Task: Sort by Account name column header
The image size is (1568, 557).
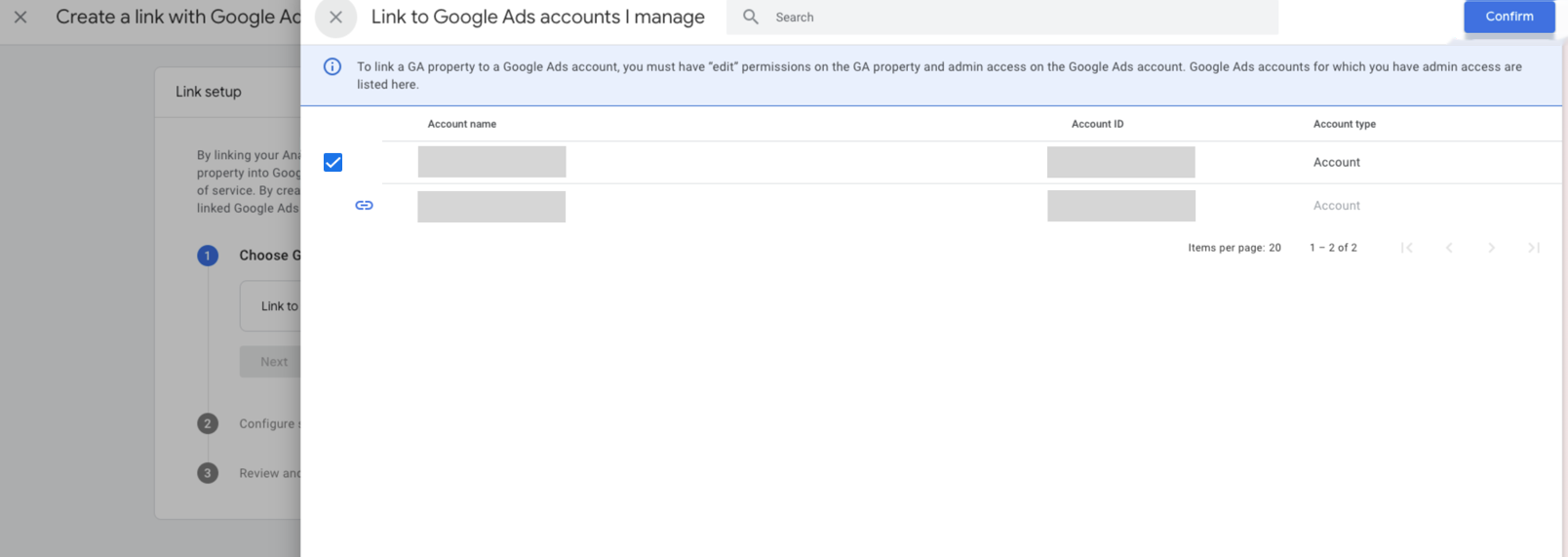Action: 462,124
